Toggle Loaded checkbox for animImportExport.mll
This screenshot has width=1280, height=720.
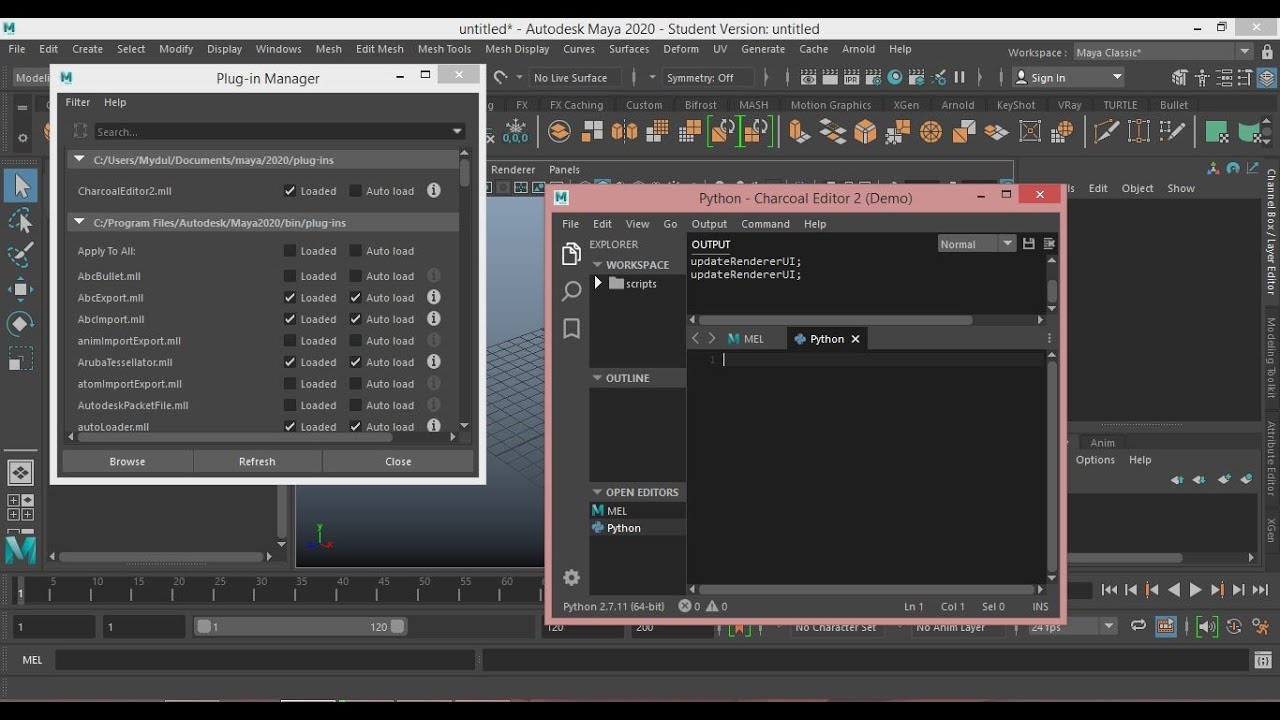[x=290, y=341]
